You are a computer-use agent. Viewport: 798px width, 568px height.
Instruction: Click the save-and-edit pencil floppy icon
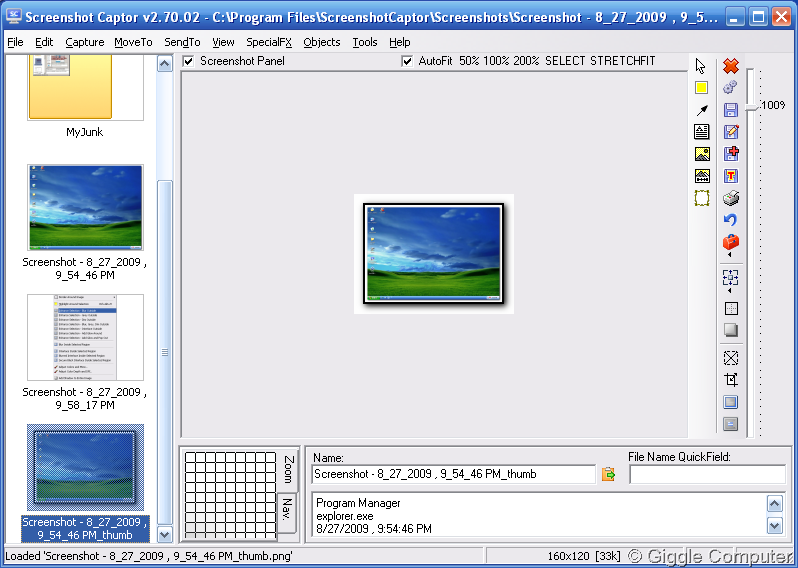[731, 132]
